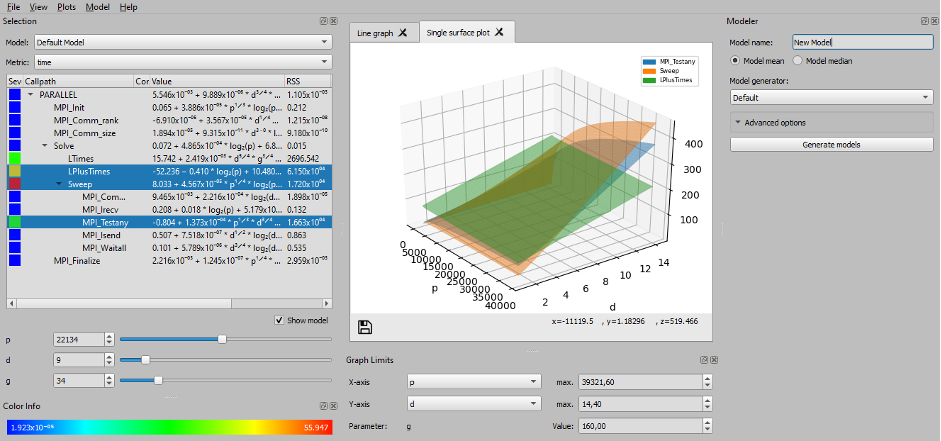Close the Graph Limits panel

click(x=714, y=360)
